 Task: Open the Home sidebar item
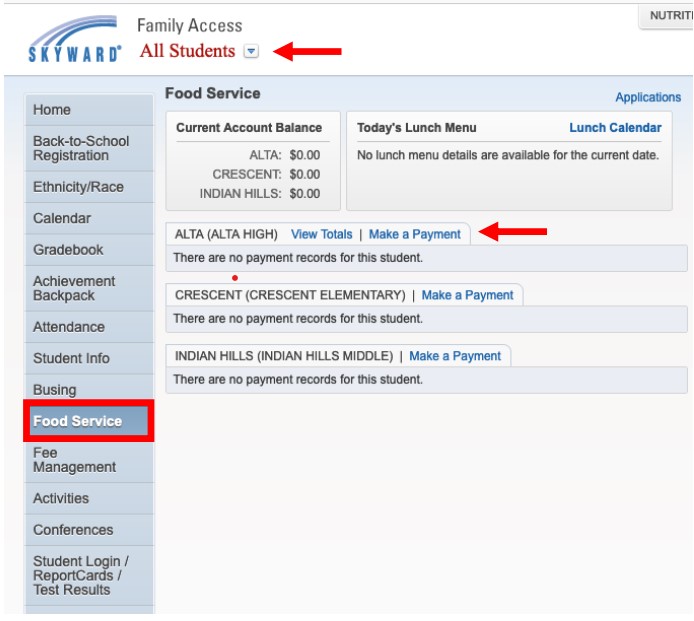52,110
